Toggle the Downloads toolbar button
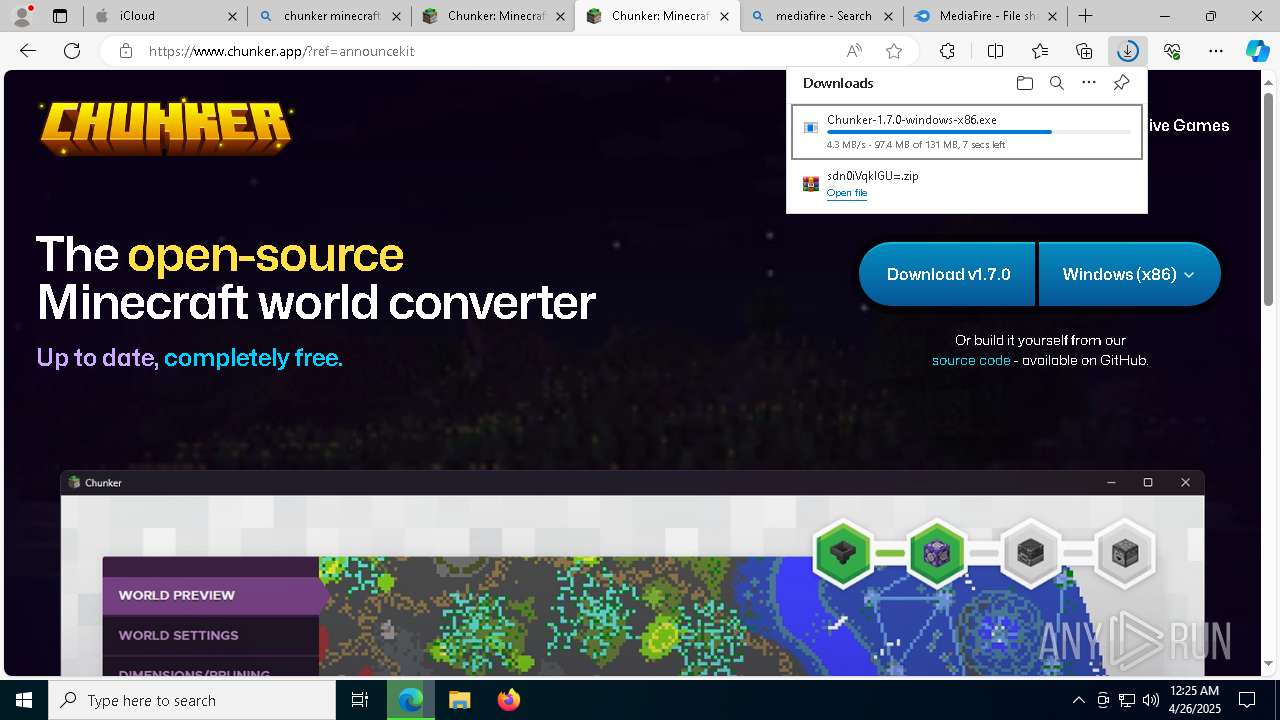The height and width of the screenshot is (720, 1280). (1128, 51)
